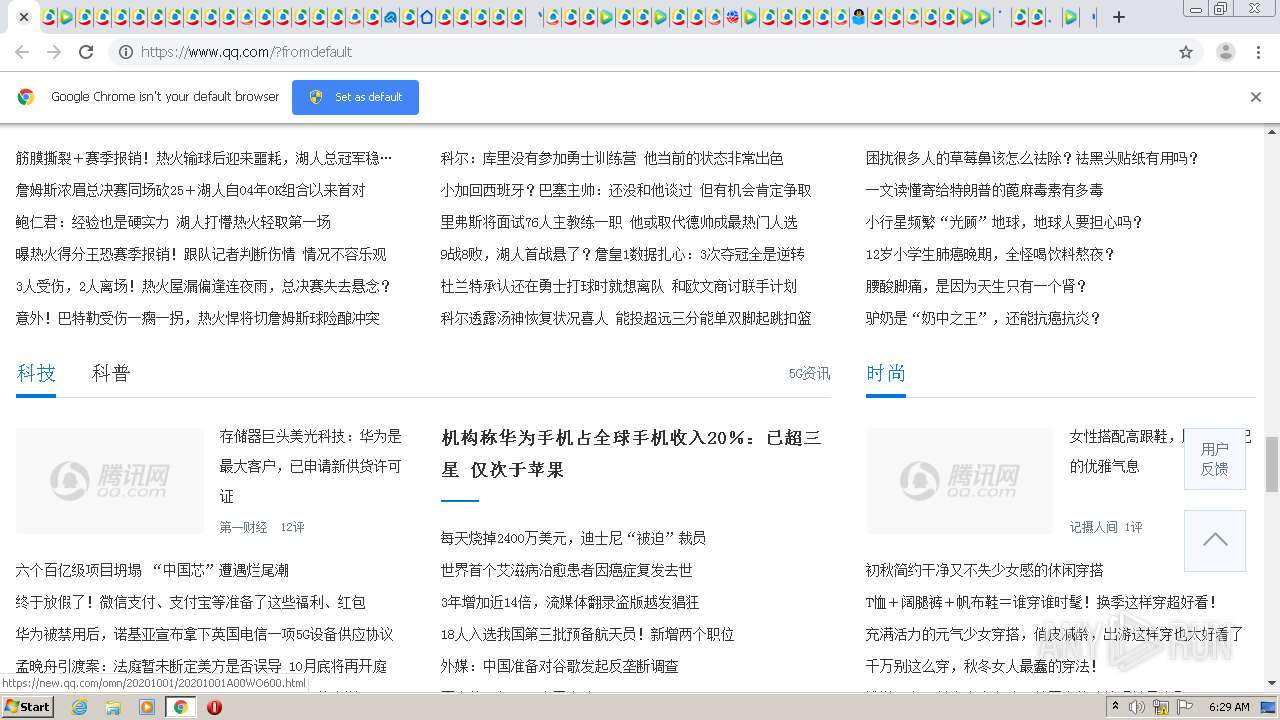Open article 驴奶是"奶中之王"，还能抗癌抗炎？
This screenshot has height=720, width=1280.
point(984,318)
